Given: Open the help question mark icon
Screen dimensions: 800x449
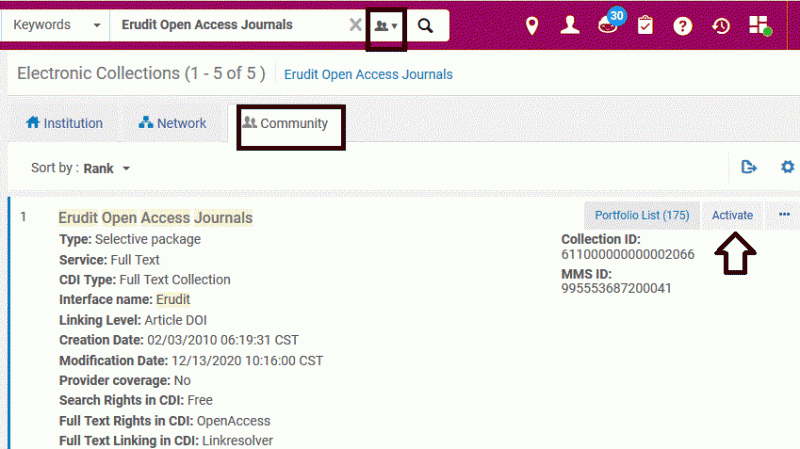Looking at the screenshot, I should click(682, 26).
